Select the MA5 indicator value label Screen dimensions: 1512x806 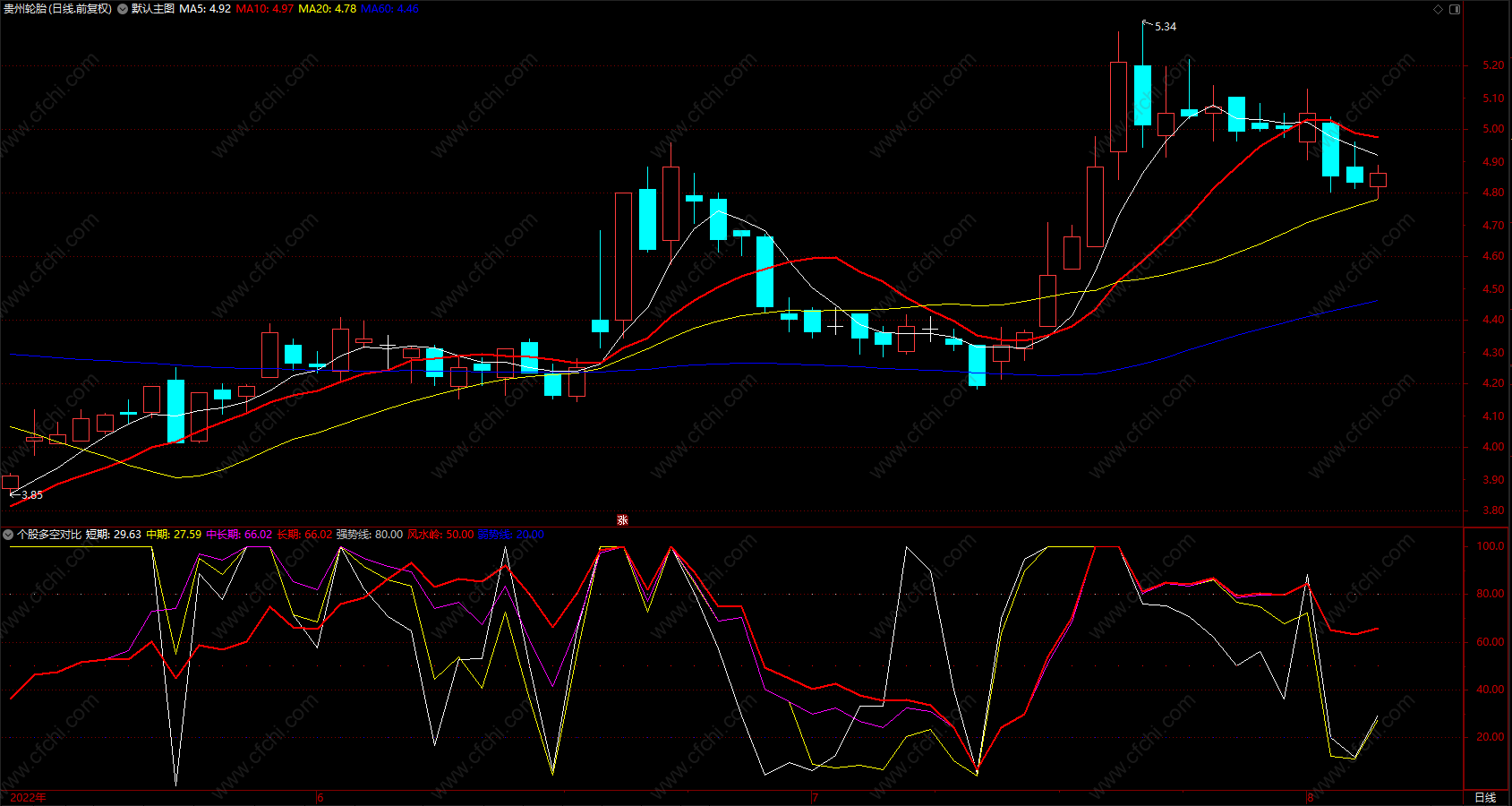point(205,9)
